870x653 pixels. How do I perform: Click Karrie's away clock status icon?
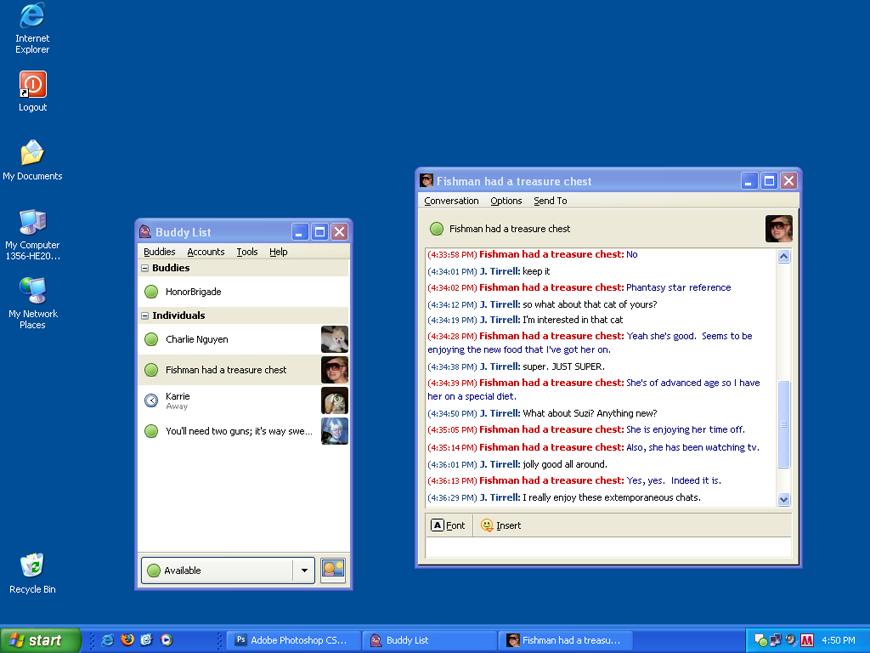[x=151, y=401]
